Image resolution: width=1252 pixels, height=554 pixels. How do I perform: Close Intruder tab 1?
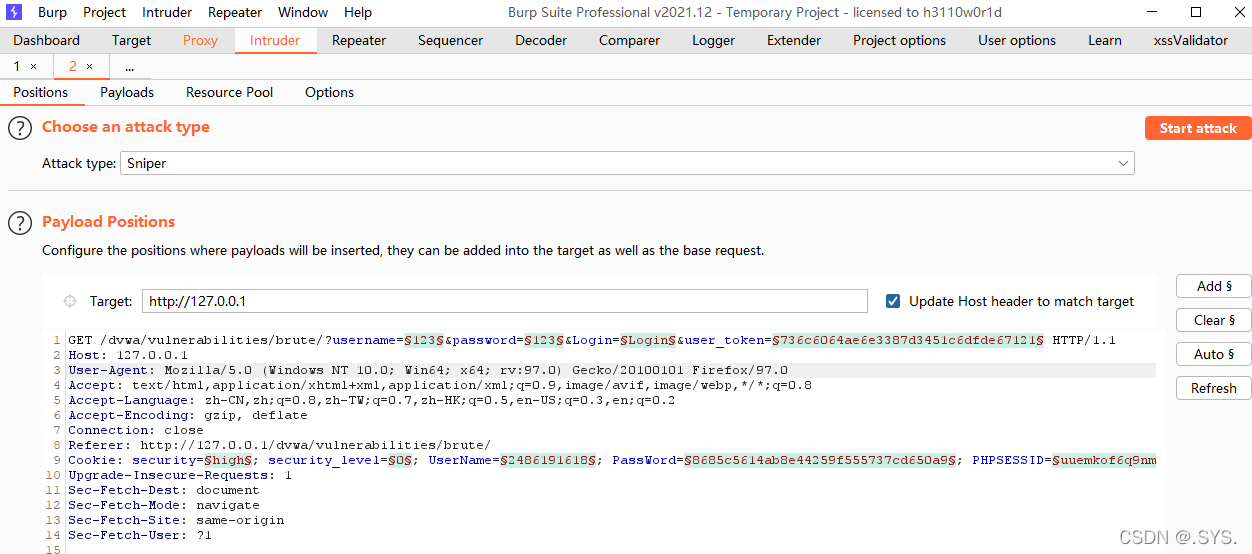pyautogui.click(x=33, y=67)
